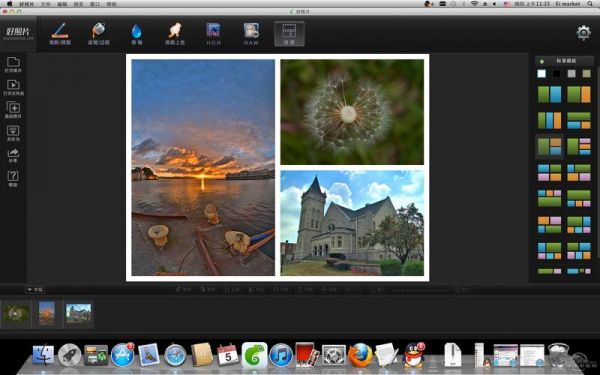The width and height of the screenshot is (600, 375).
Task: Choose the blue water drop tilt-shift tool
Action: pos(137,34)
